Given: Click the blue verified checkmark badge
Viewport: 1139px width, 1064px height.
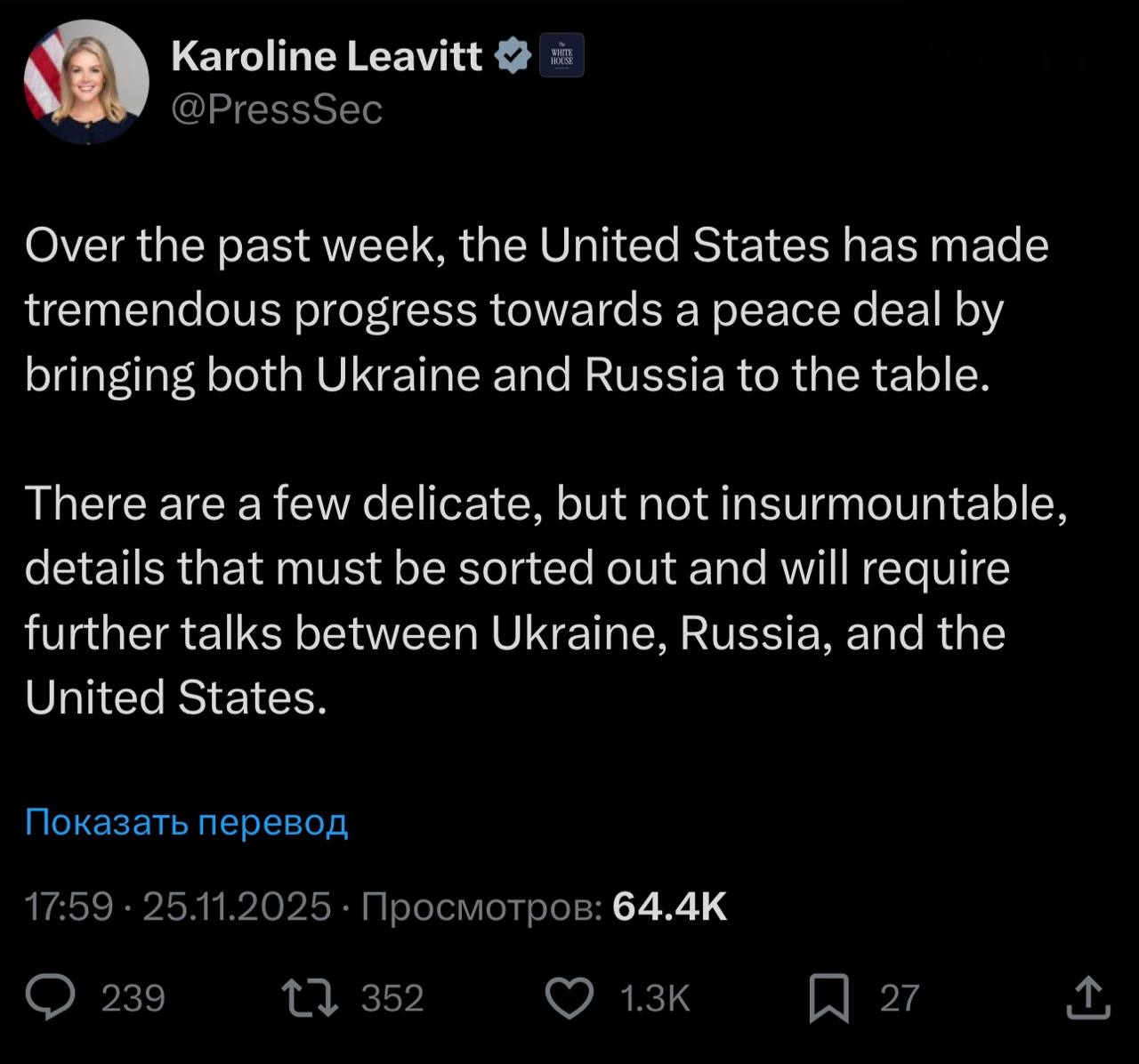Looking at the screenshot, I should (x=512, y=56).
